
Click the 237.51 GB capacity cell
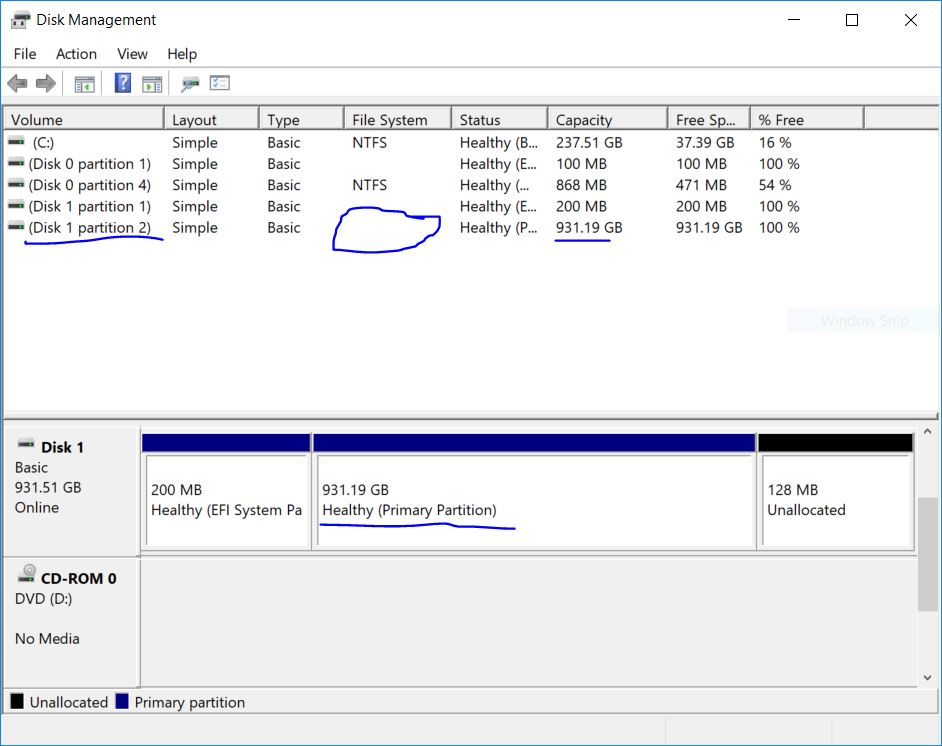589,143
